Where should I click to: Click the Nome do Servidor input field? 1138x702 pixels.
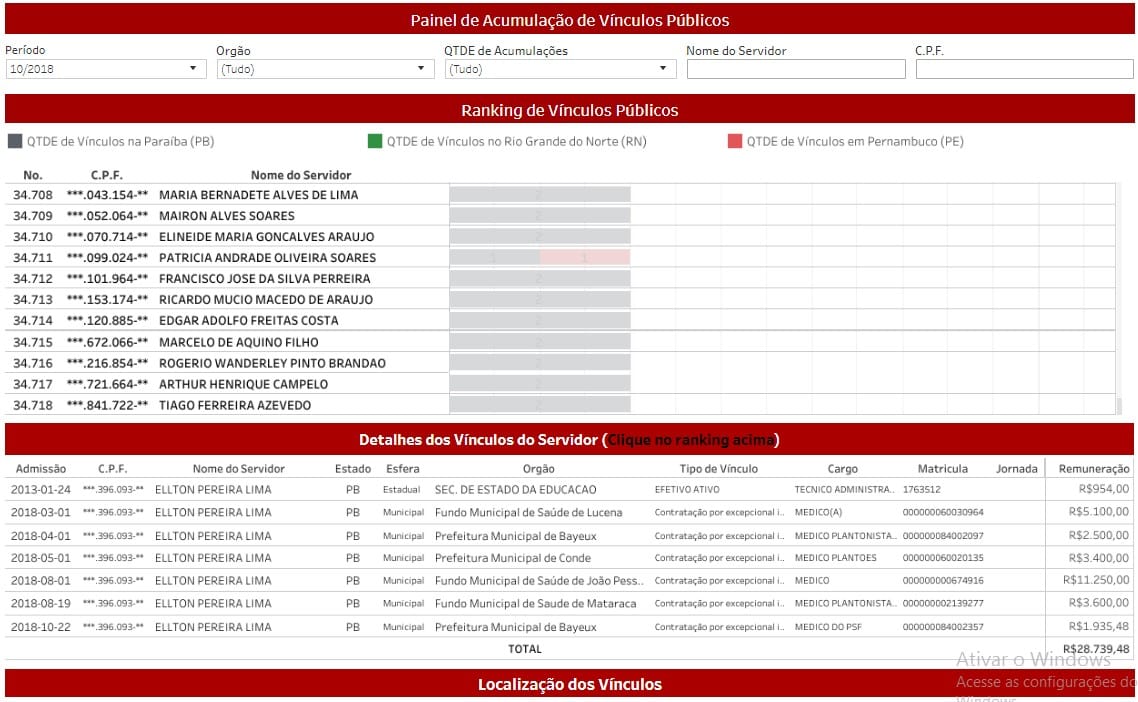point(795,69)
